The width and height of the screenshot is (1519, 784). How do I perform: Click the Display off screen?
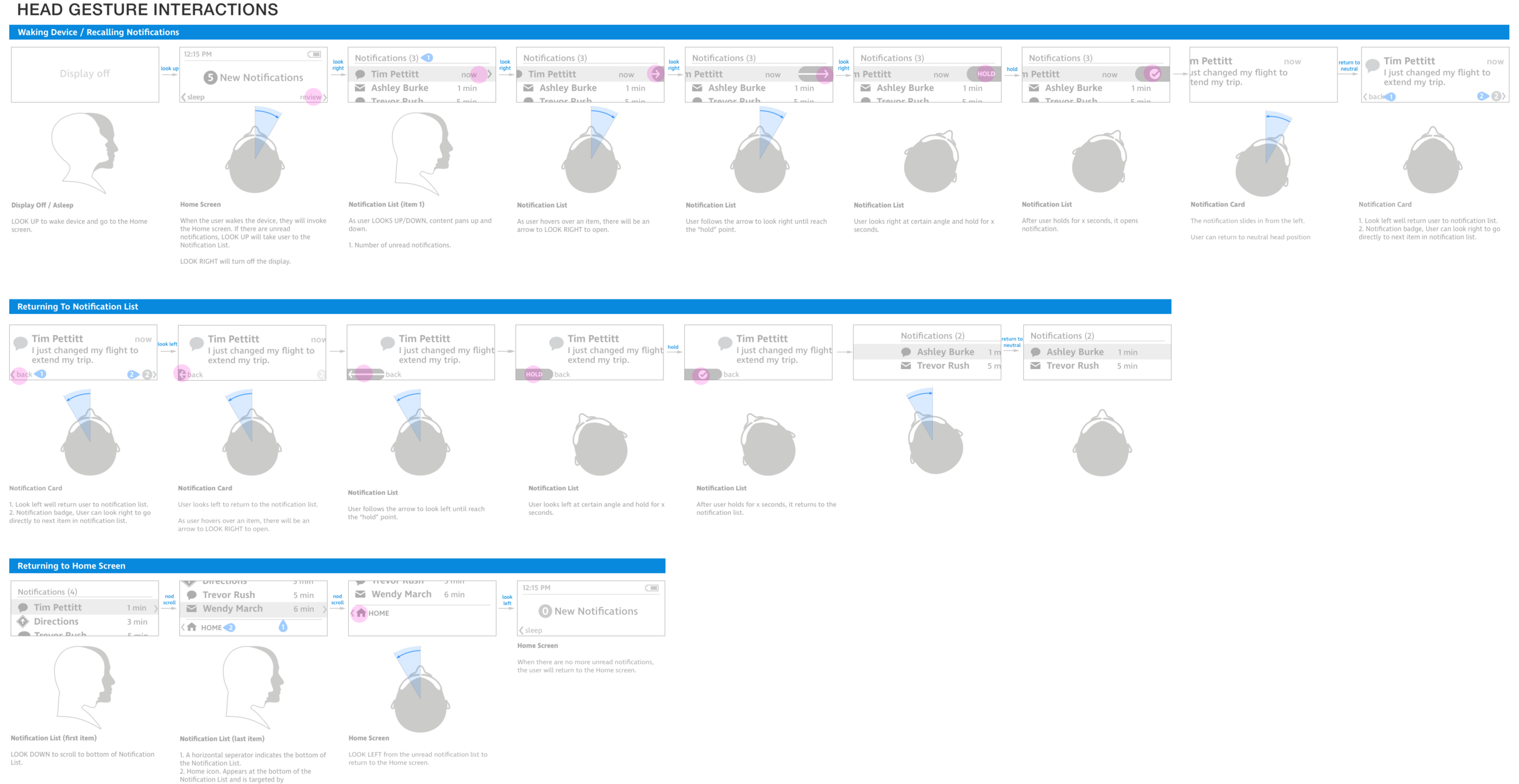(85, 75)
